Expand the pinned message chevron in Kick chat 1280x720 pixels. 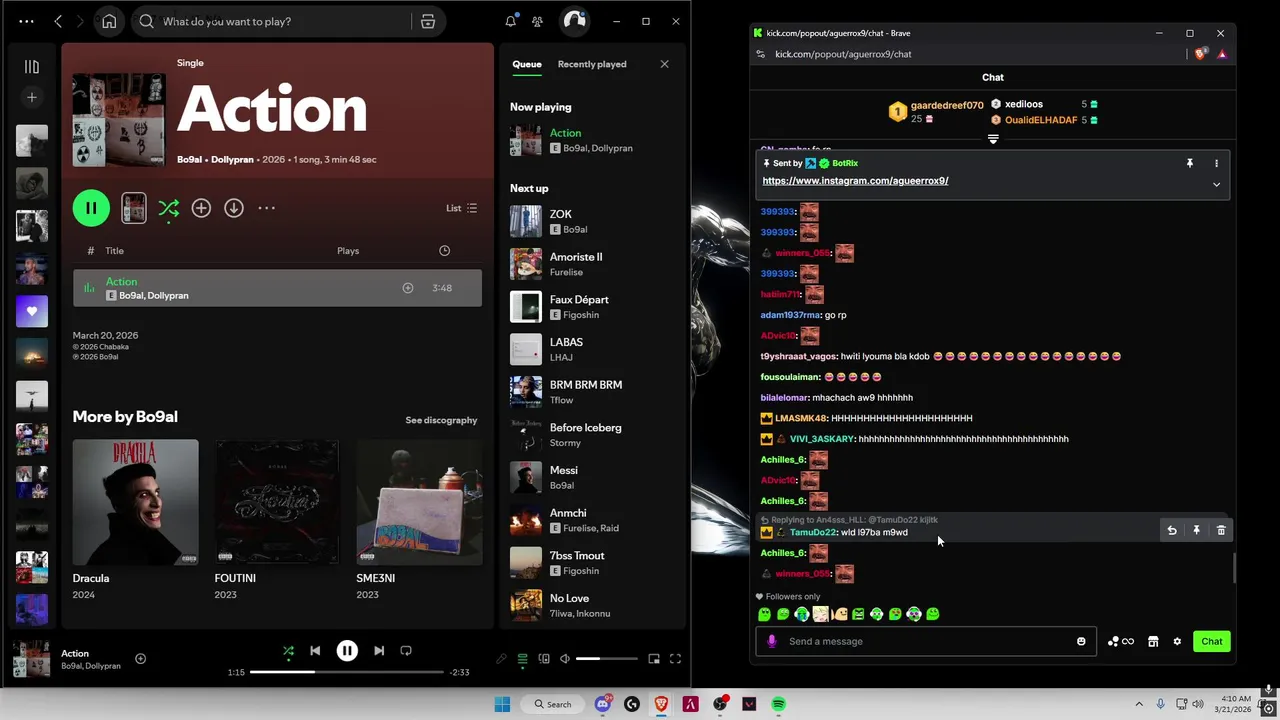pyautogui.click(x=1217, y=184)
